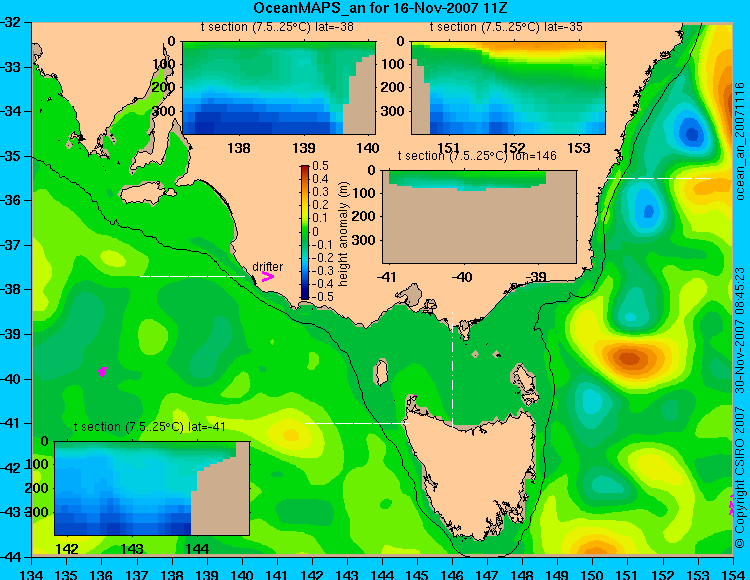This screenshot has width=750, height=580.
Task: Open the lat=-41 temperature section inset plot
Action: tap(152, 488)
